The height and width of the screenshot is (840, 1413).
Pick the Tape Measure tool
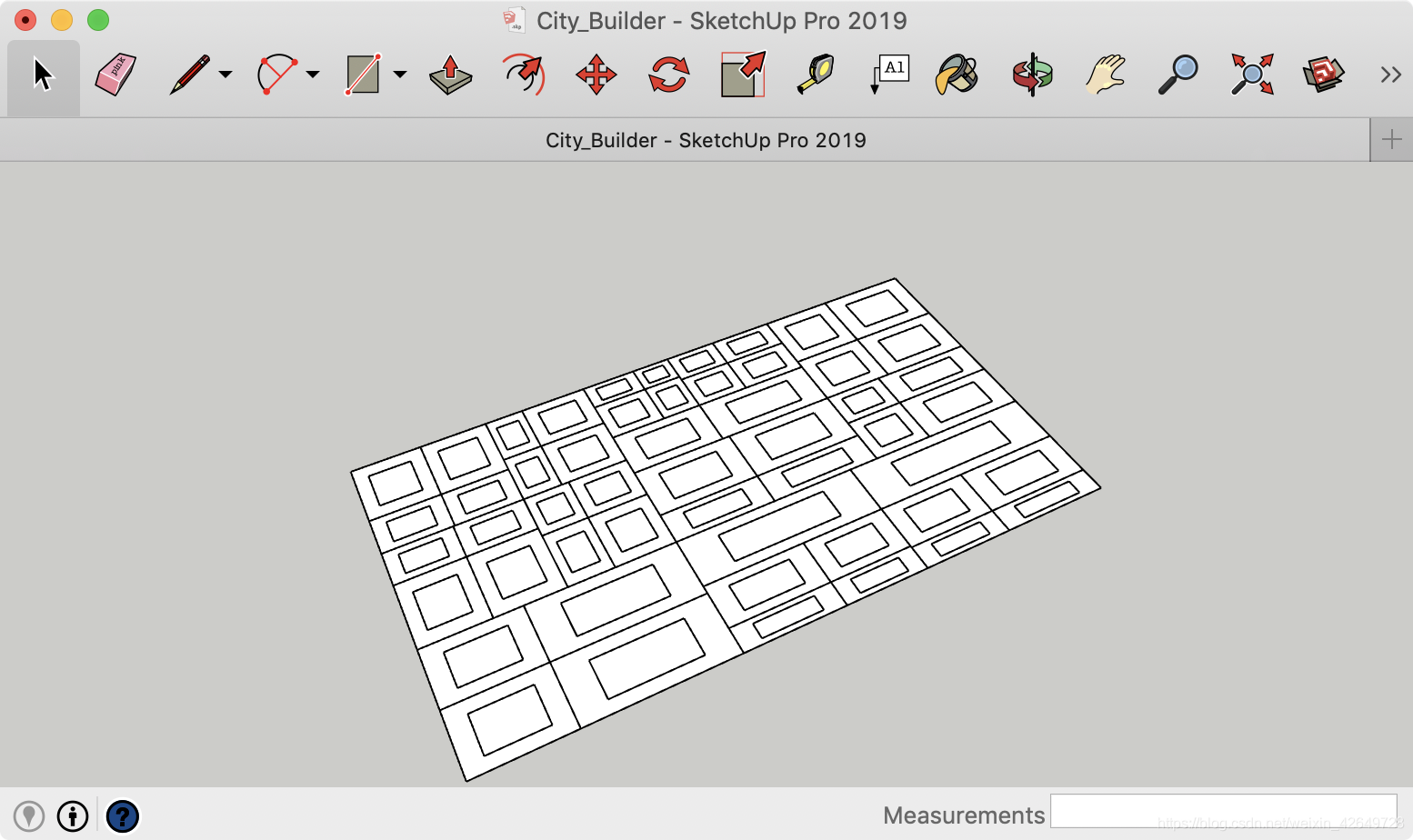(816, 75)
